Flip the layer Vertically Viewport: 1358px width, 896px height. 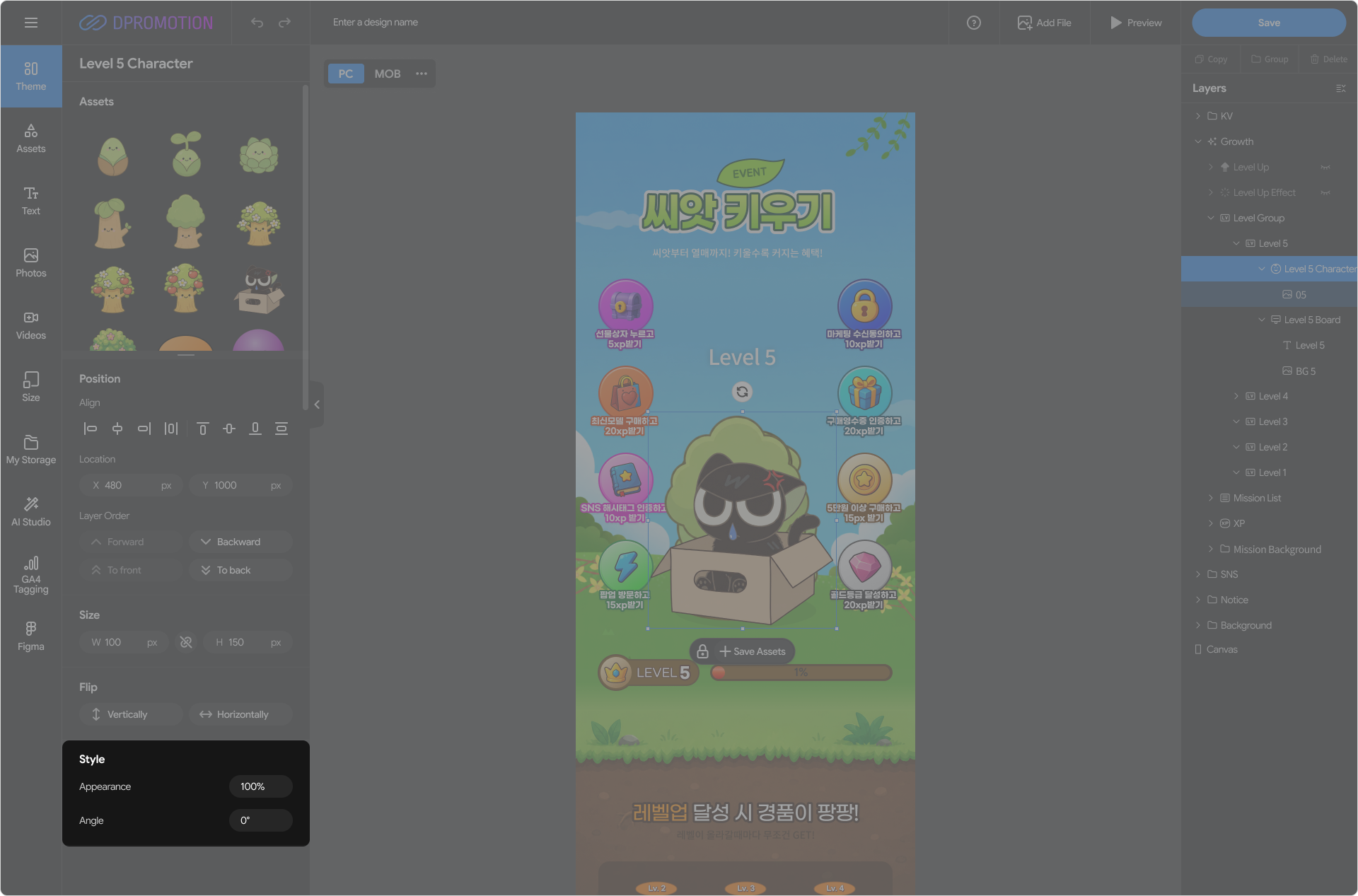pos(131,714)
